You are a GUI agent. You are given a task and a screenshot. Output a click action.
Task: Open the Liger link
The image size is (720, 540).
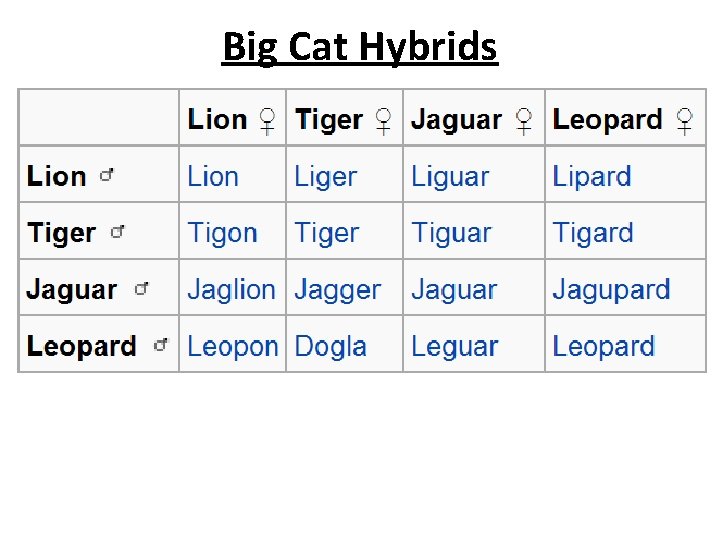click(x=326, y=178)
